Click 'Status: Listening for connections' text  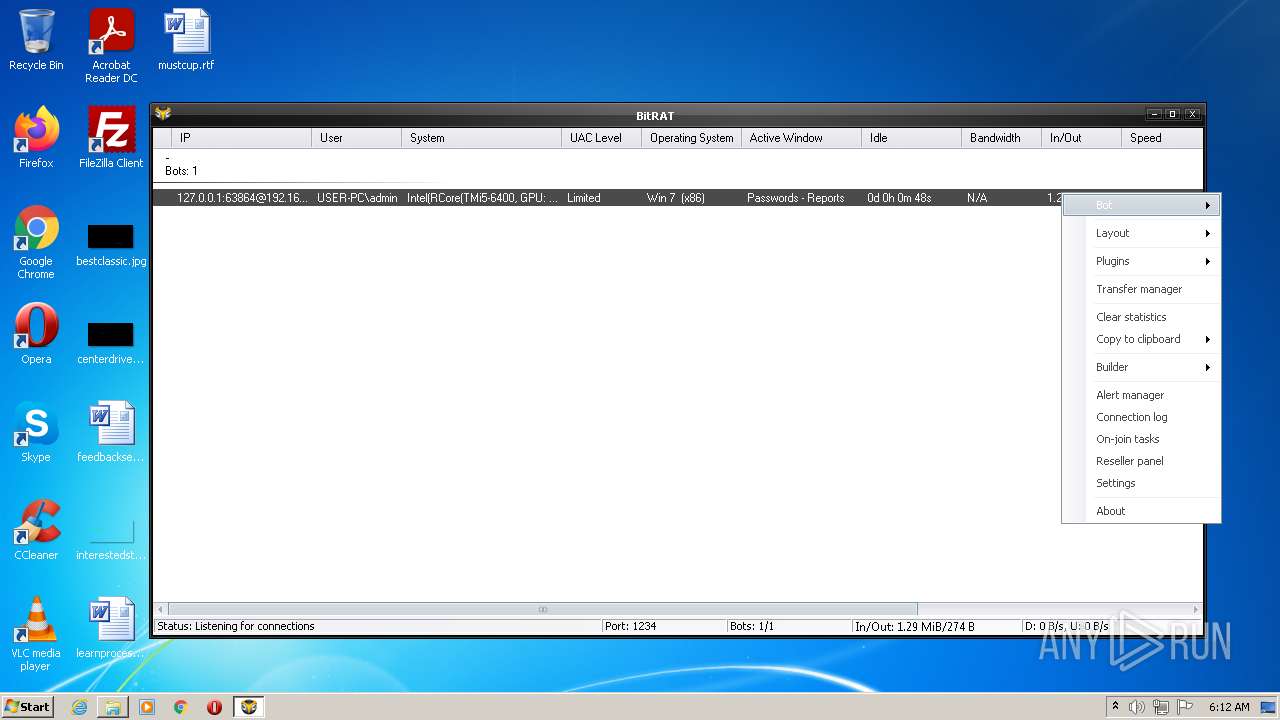236,626
